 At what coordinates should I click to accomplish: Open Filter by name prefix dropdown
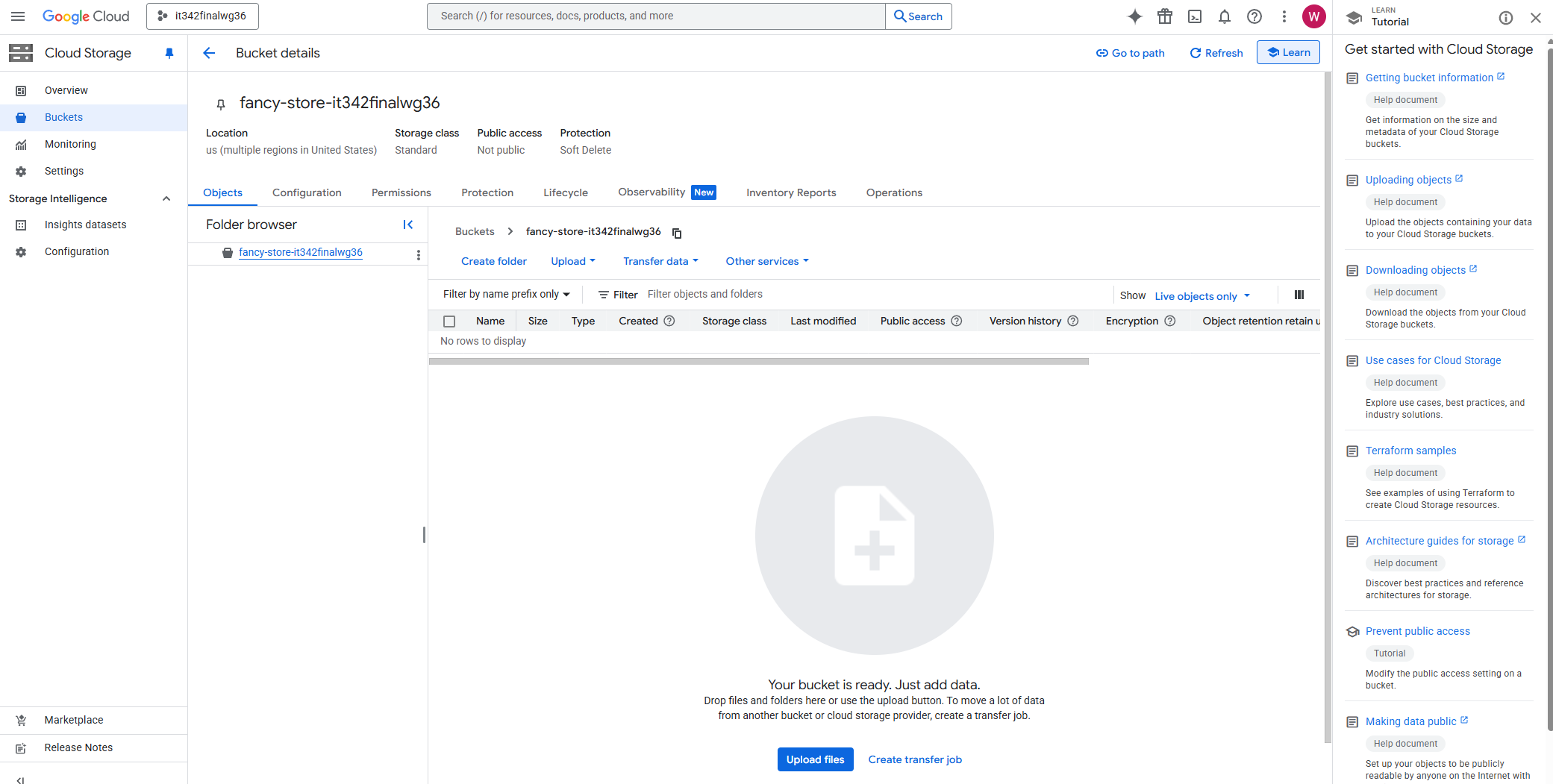tap(506, 295)
